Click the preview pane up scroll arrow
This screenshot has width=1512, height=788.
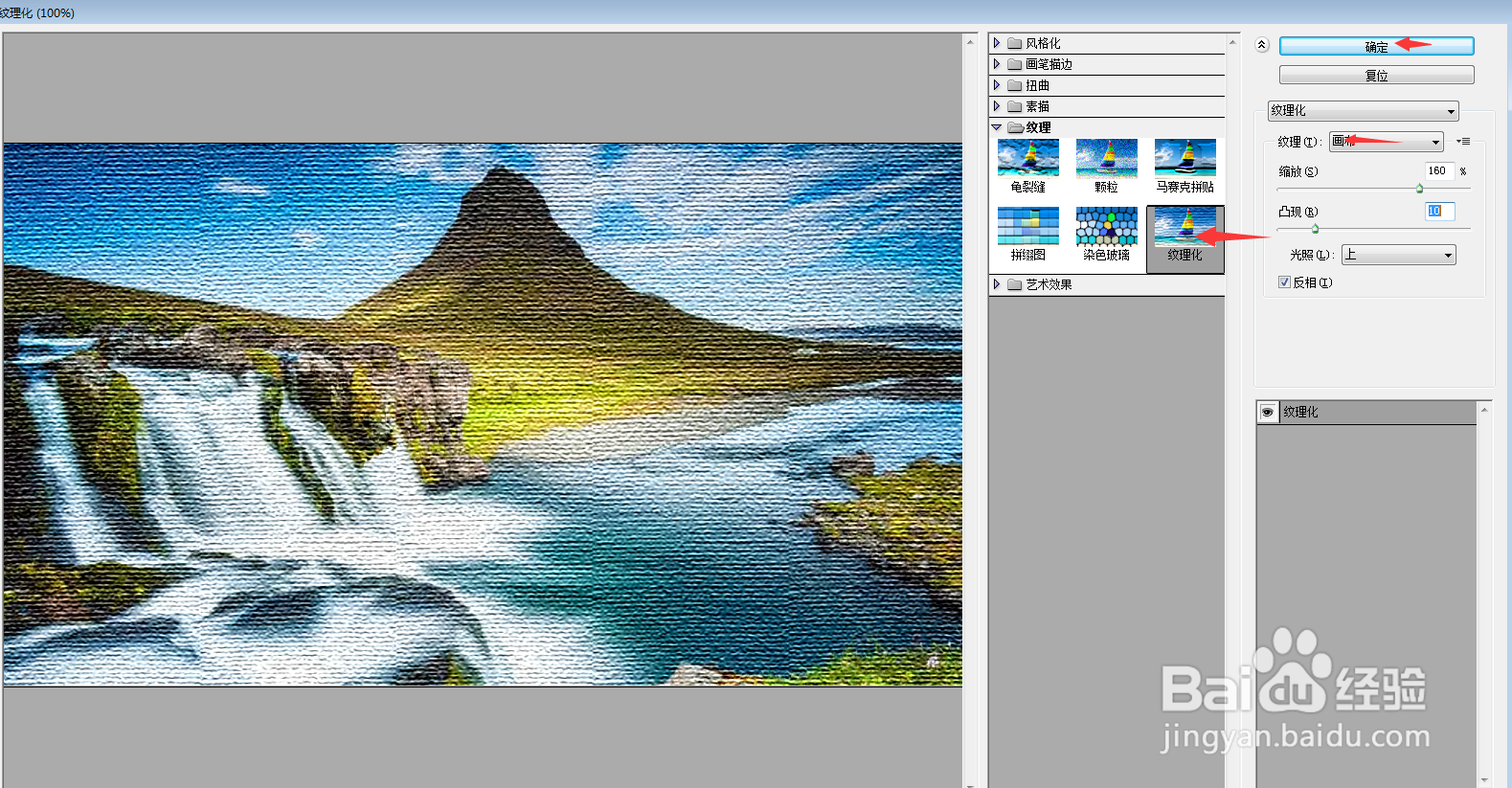(970, 43)
